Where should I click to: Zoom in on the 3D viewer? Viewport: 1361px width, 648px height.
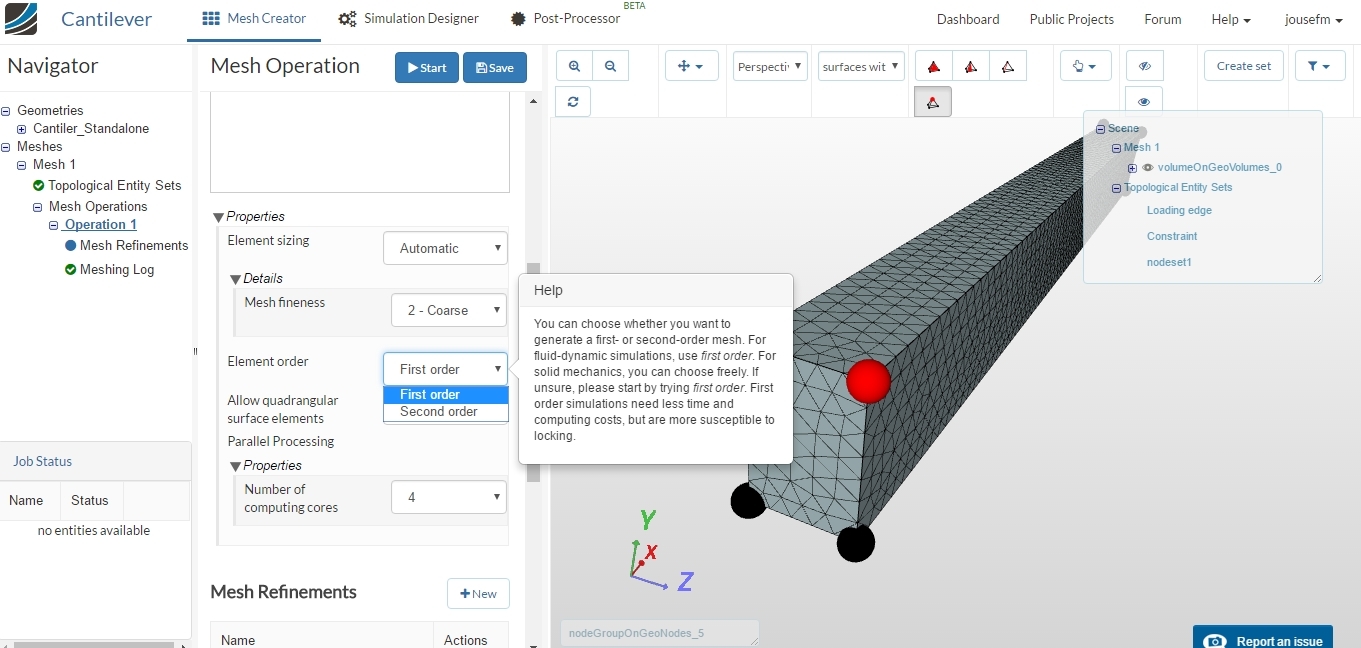click(574, 67)
